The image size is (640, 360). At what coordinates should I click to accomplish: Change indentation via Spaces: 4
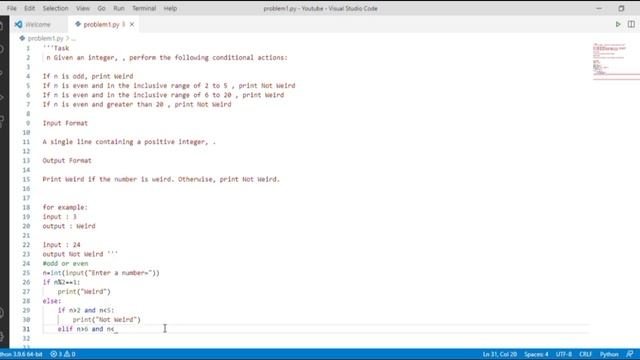(536, 354)
